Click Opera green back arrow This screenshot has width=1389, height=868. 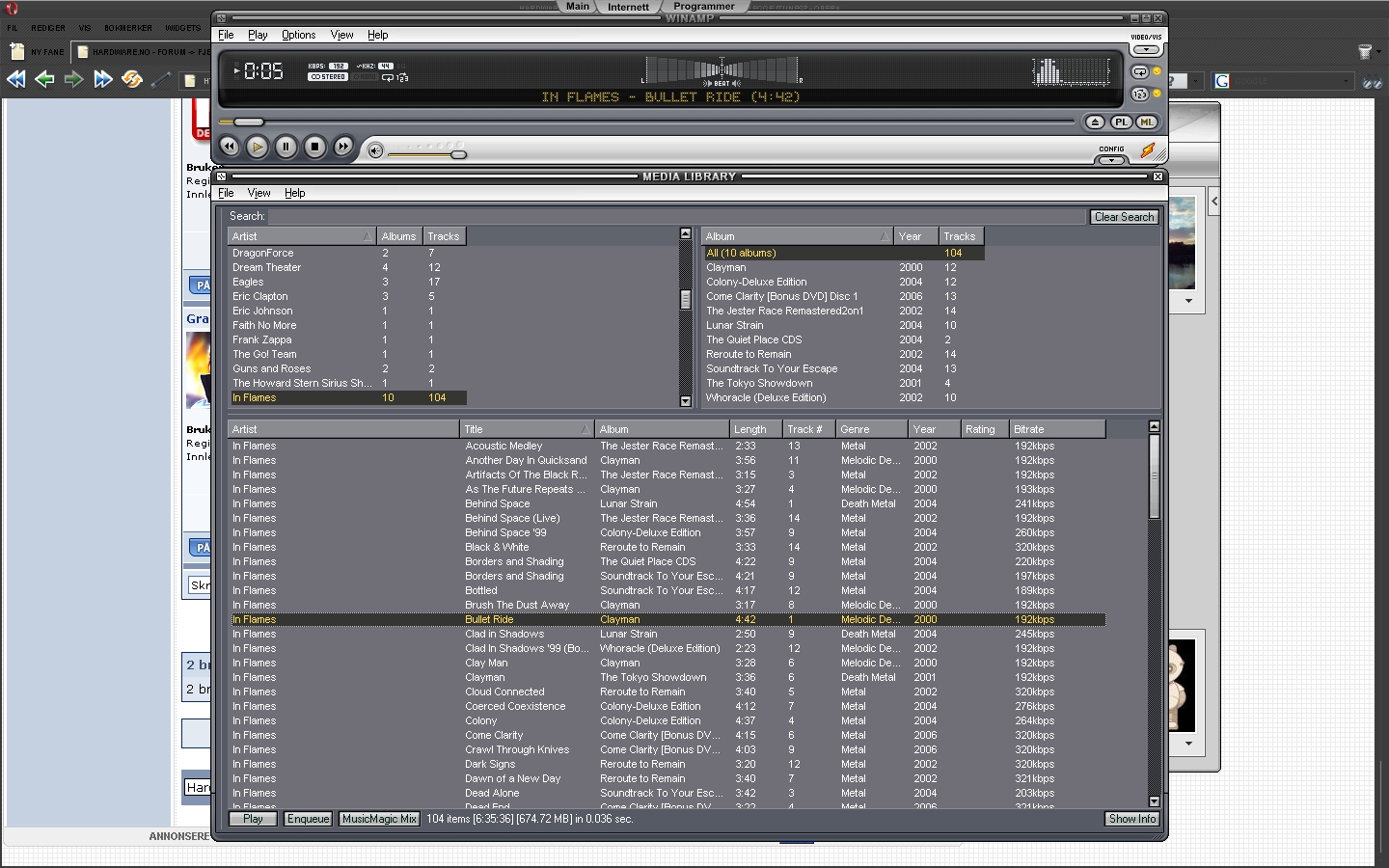click(x=44, y=79)
